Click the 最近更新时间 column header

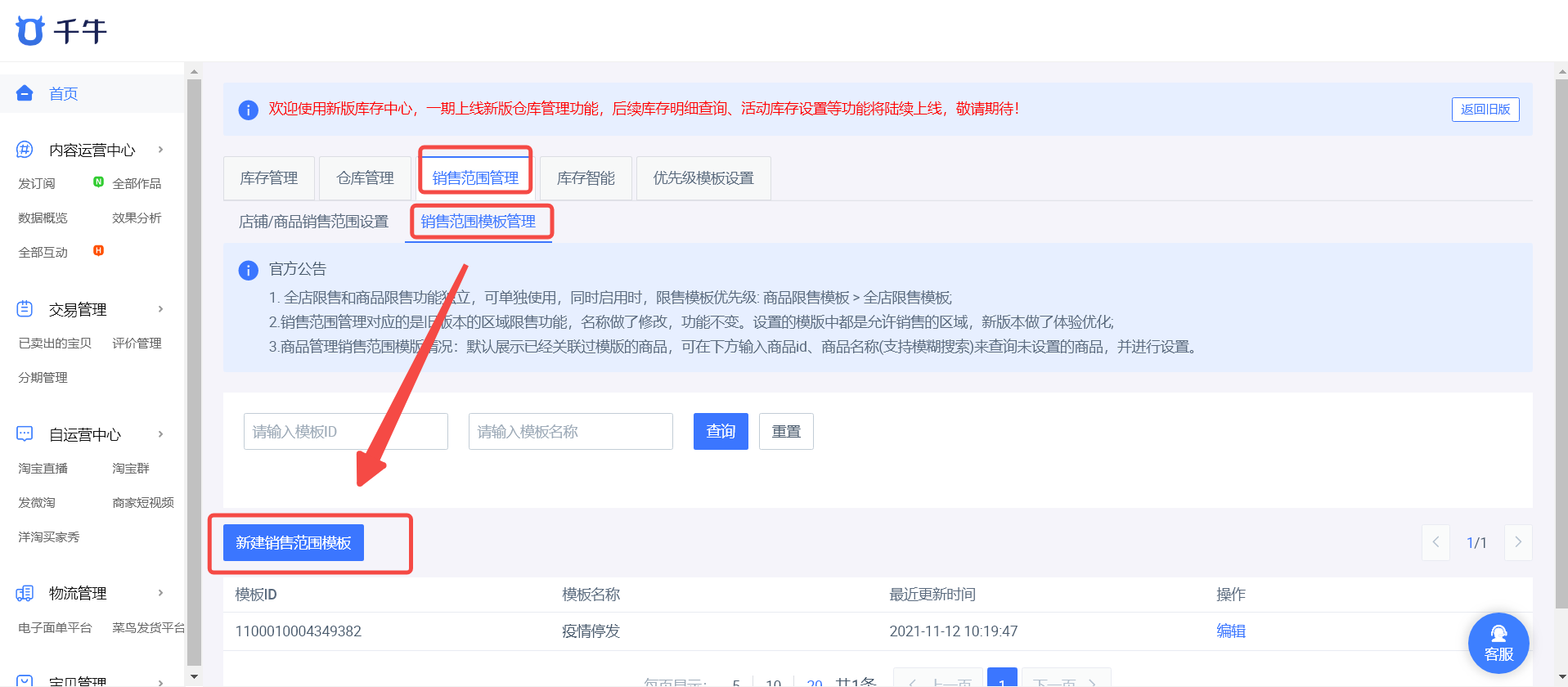point(932,595)
